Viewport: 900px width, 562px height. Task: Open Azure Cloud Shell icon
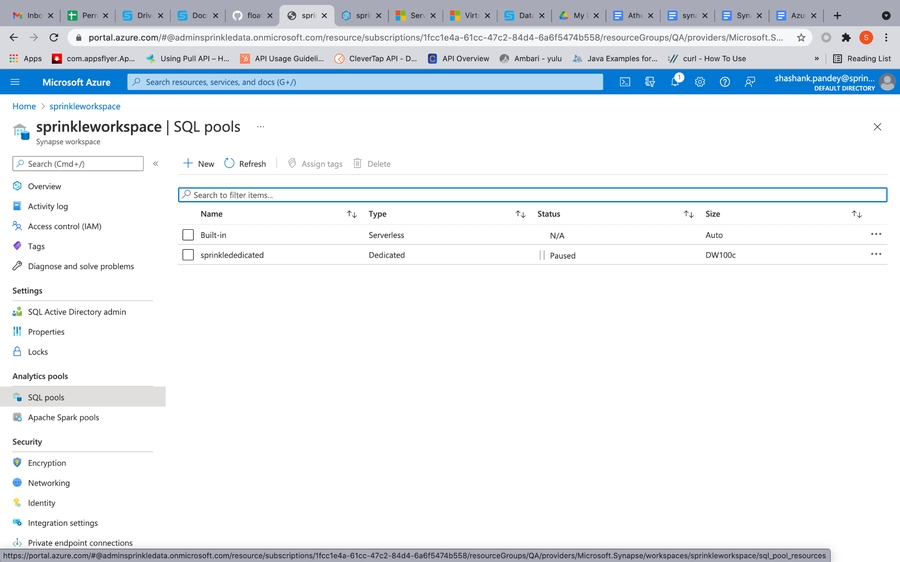(625, 82)
